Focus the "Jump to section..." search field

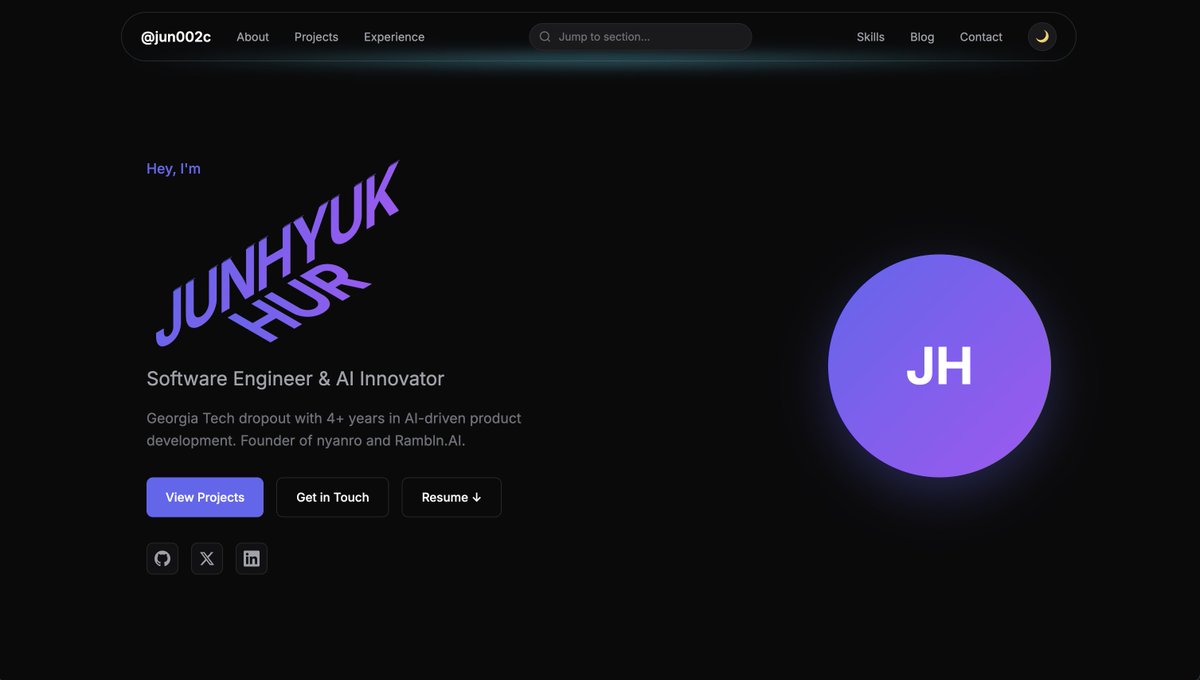tap(640, 37)
